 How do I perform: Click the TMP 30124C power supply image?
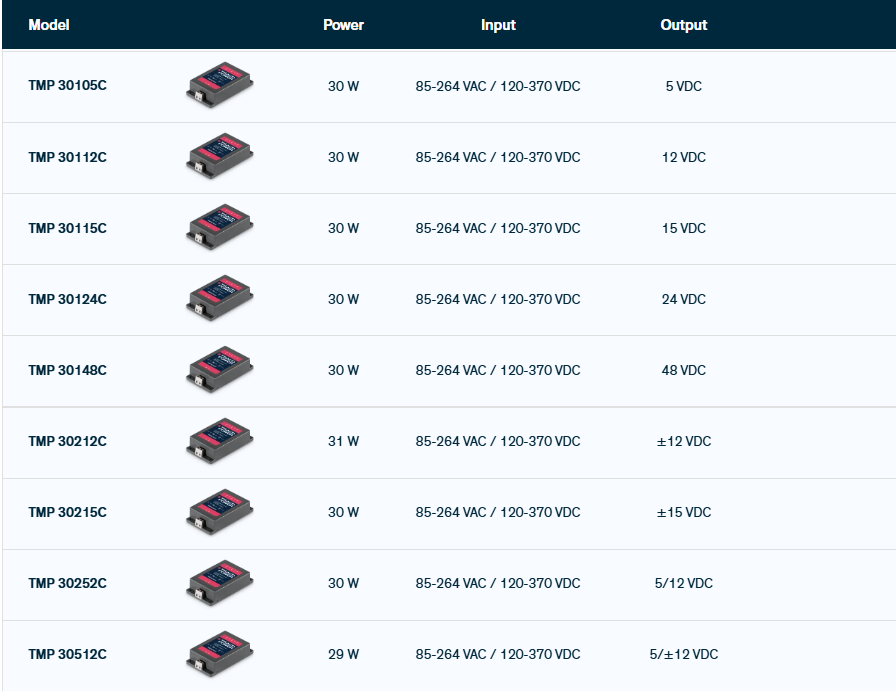click(219, 299)
